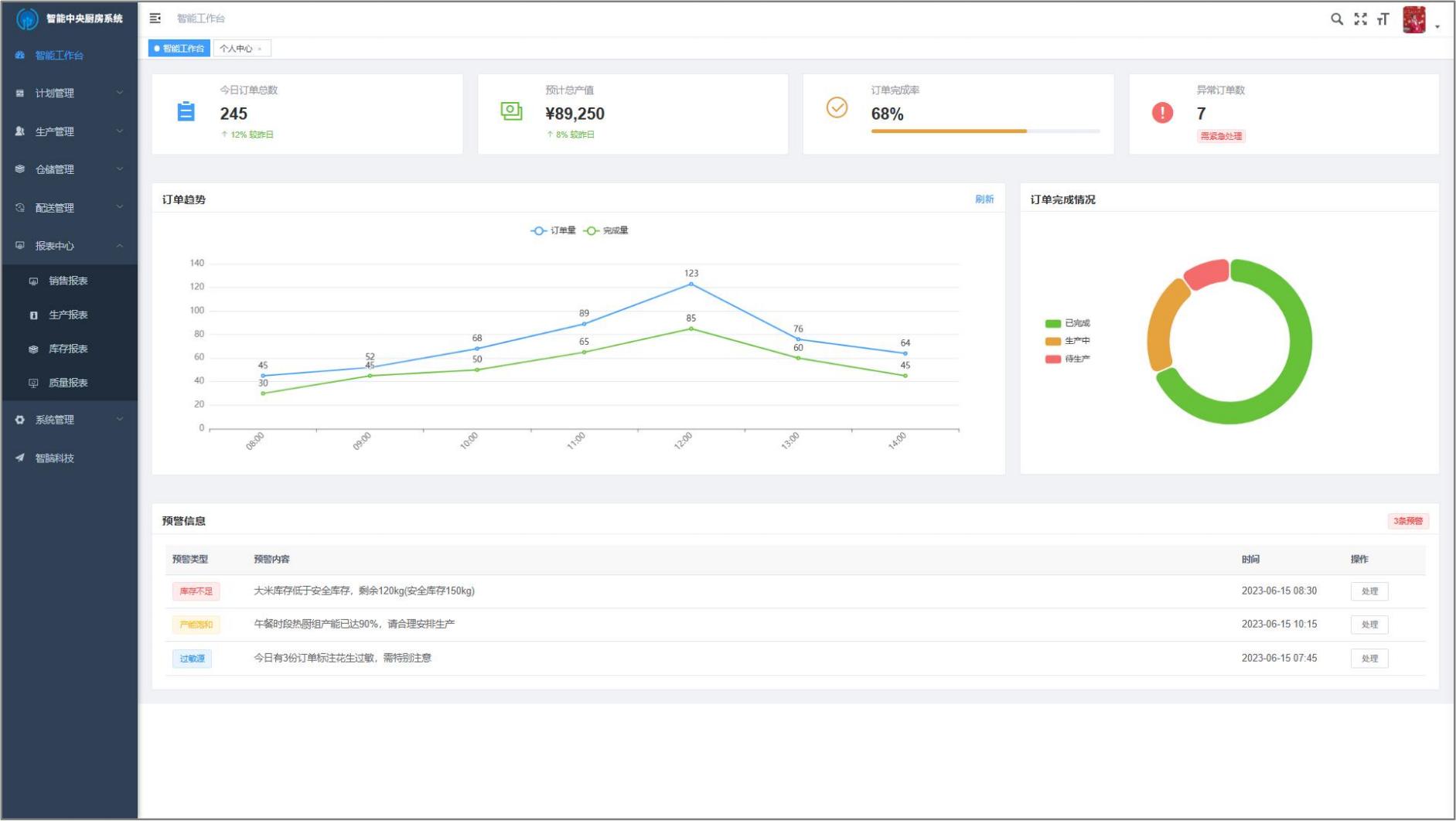Click the order completion rate checkmark icon
Viewport: 1456px width, 821px height.
tap(837, 107)
